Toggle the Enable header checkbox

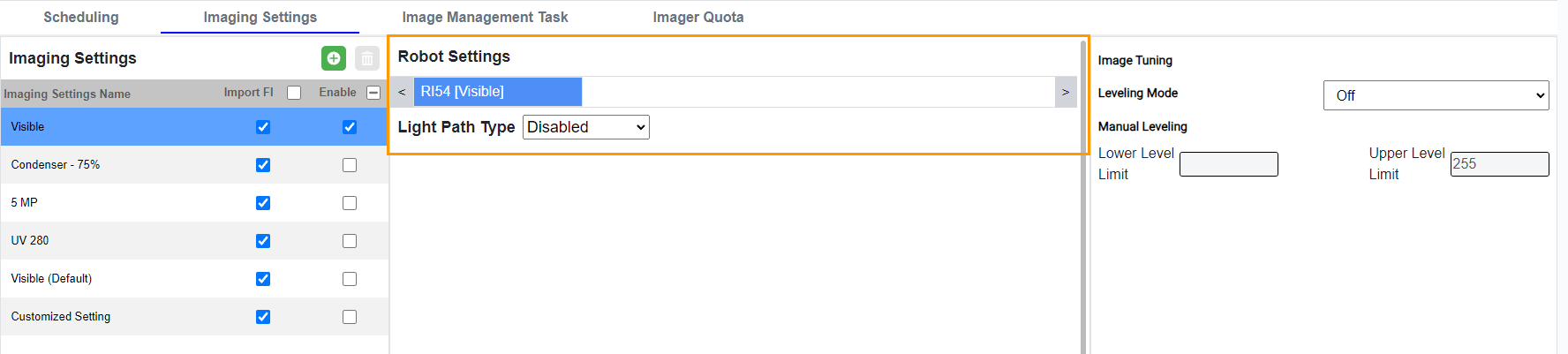click(x=373, y=93)
